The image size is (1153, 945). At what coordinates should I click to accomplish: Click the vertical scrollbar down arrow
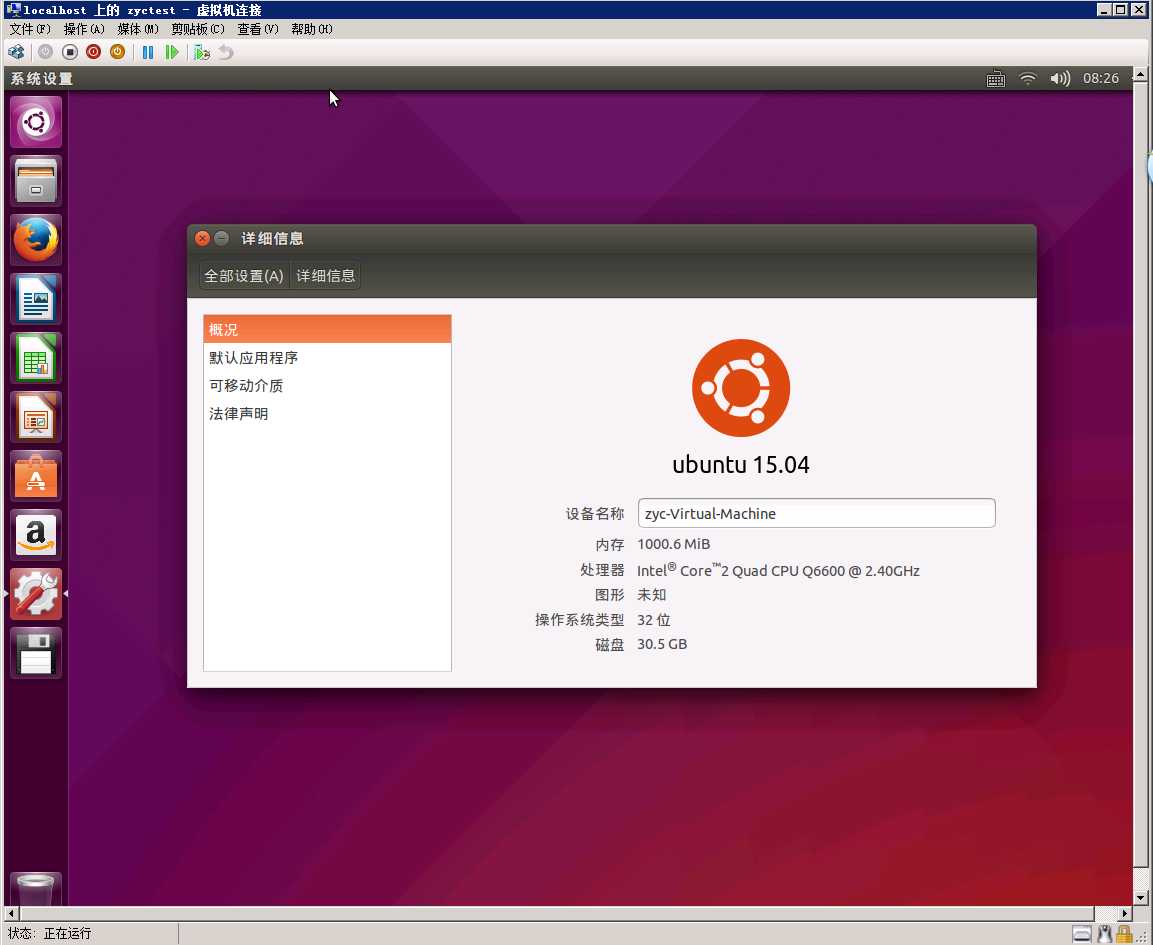(x=1140, y=898)
